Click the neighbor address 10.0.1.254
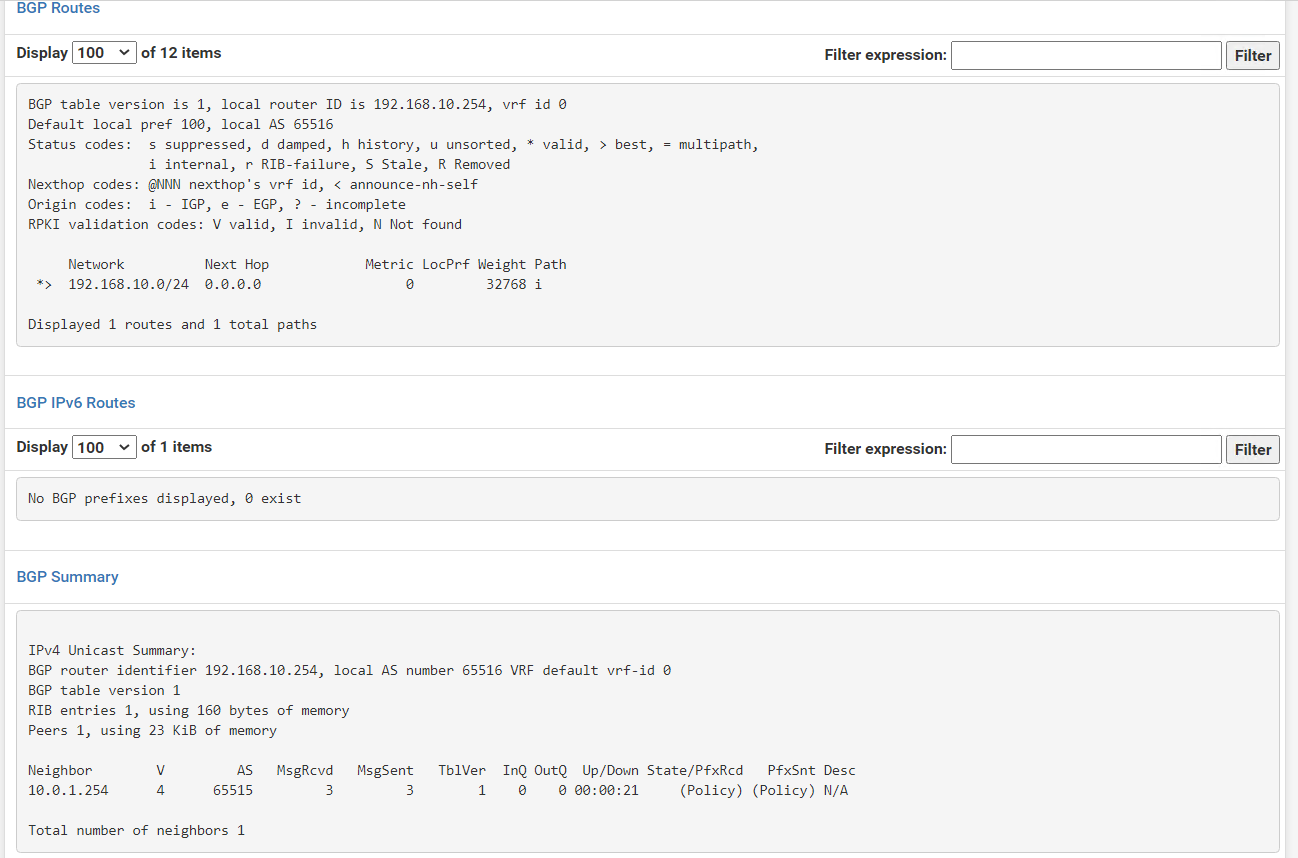Image resolution: width=1298 pixels, height=858 pixels. click(x=68, y=791)
